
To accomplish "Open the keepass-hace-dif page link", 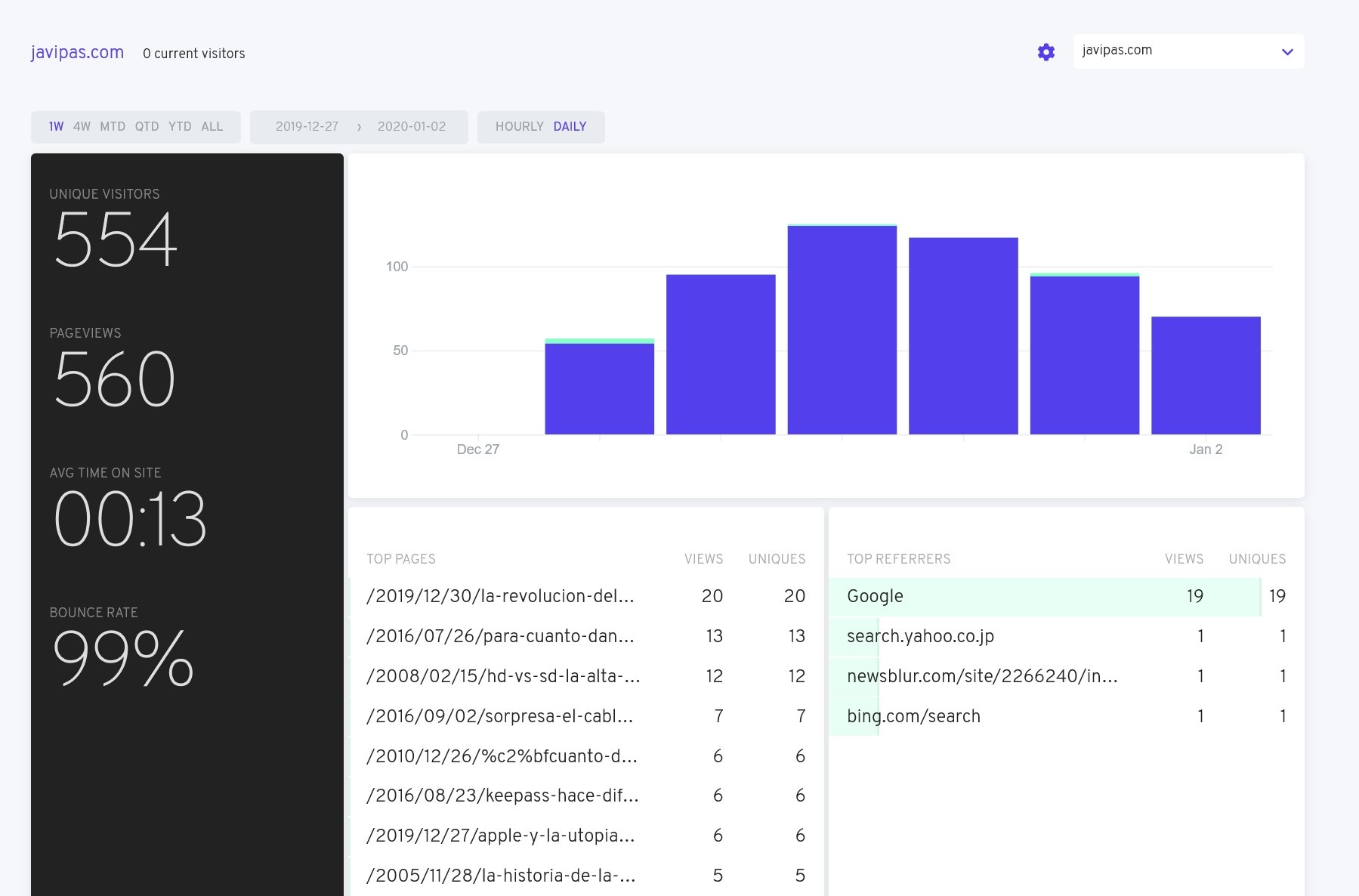I will [502, 796].
